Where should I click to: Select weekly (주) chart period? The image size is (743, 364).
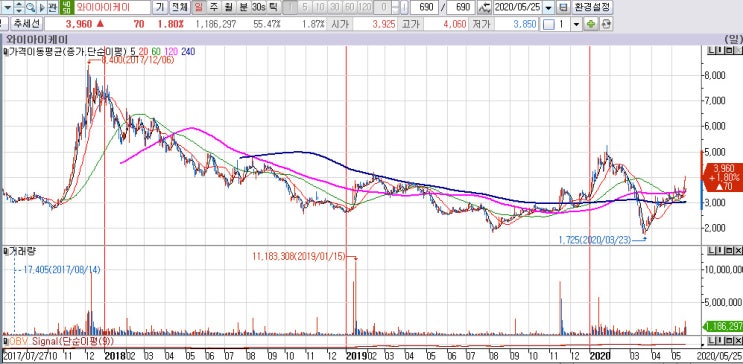click(x=214, y=7)
